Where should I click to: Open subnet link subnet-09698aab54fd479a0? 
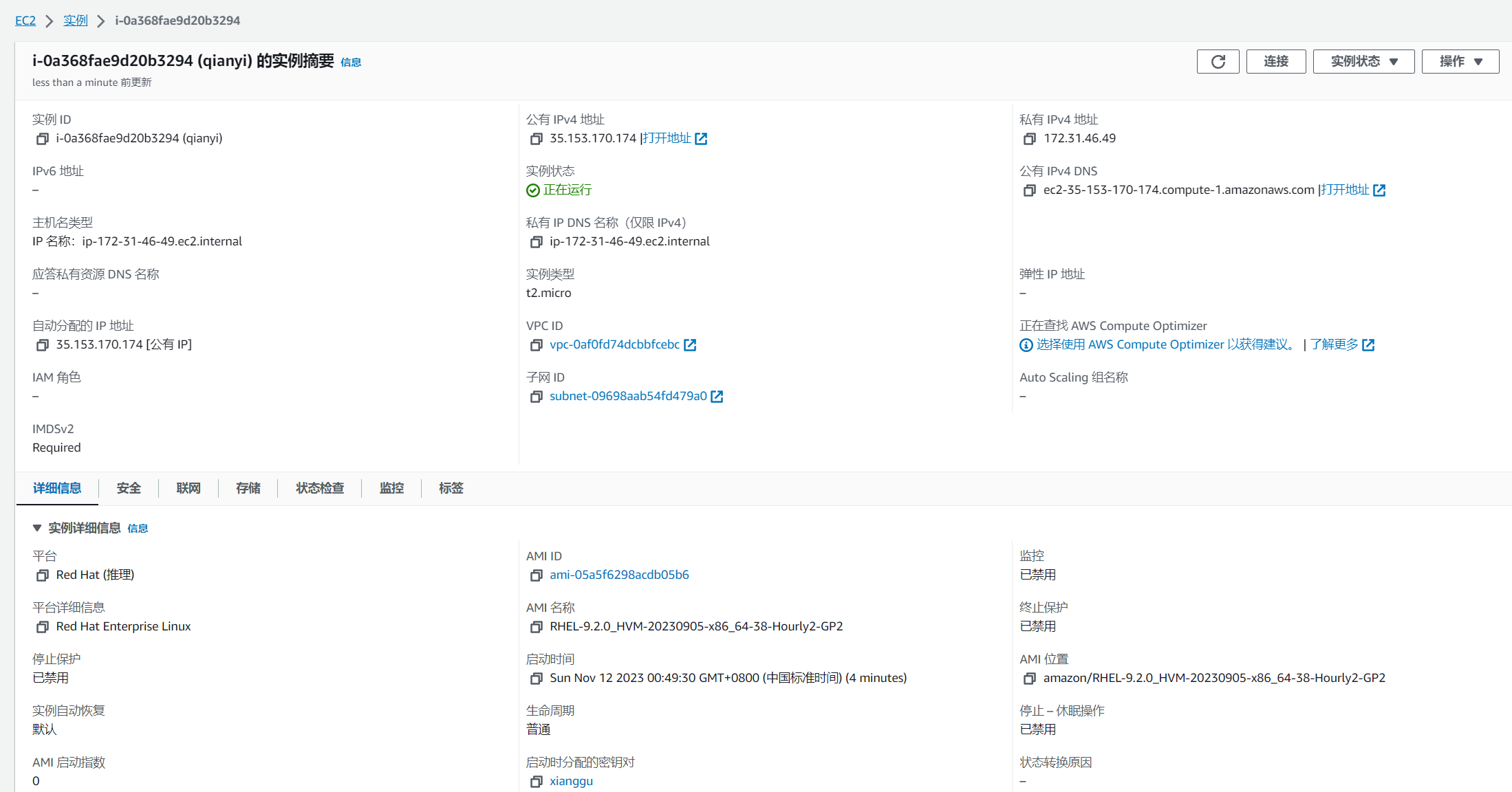(x=628, y=396)
